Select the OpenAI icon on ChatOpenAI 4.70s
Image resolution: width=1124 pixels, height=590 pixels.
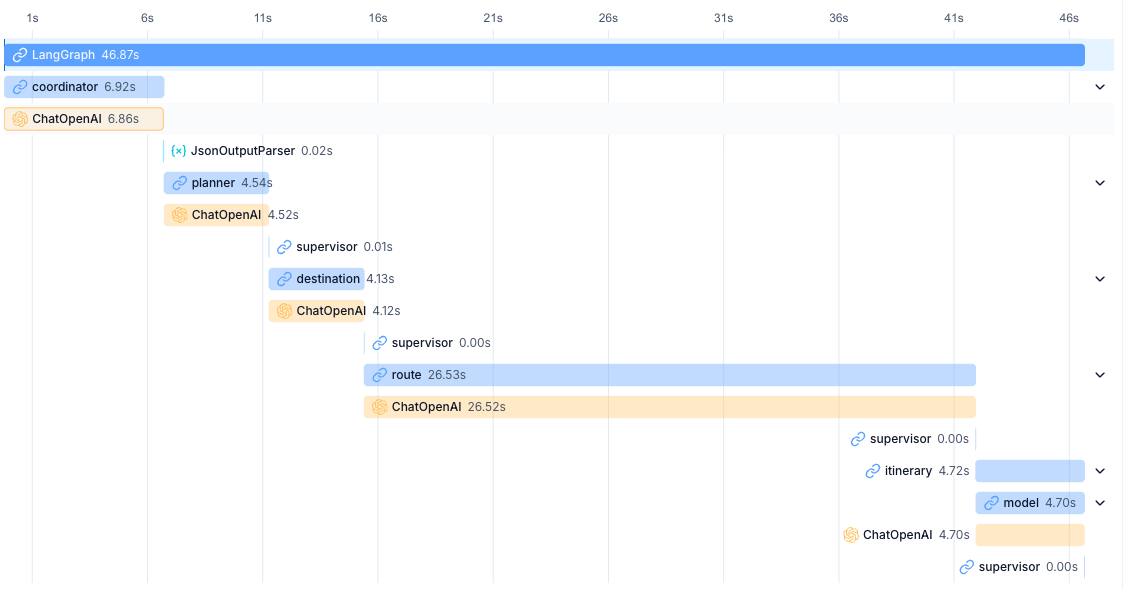click(851, 535)
